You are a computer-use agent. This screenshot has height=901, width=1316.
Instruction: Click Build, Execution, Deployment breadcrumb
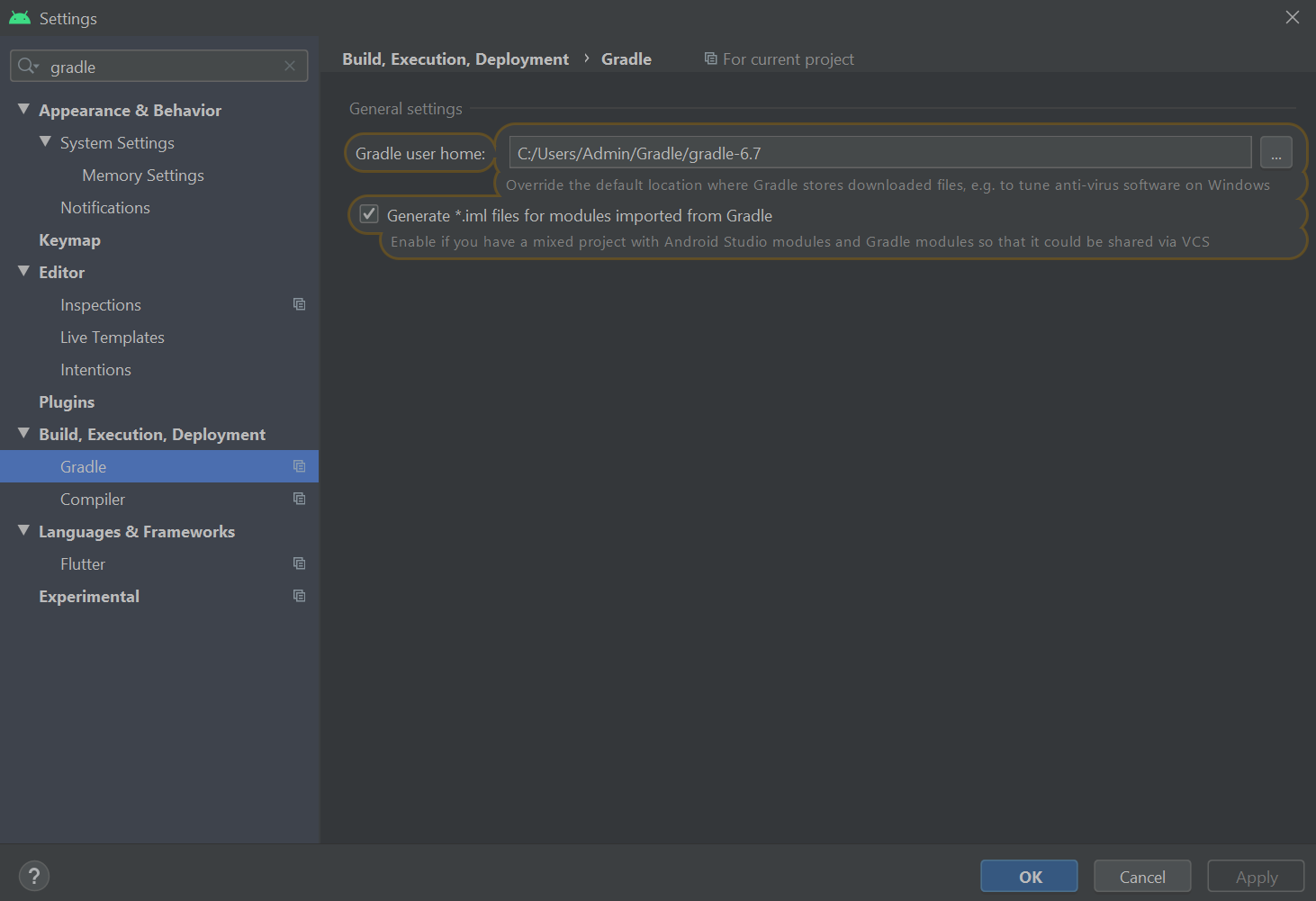(455, 59)
